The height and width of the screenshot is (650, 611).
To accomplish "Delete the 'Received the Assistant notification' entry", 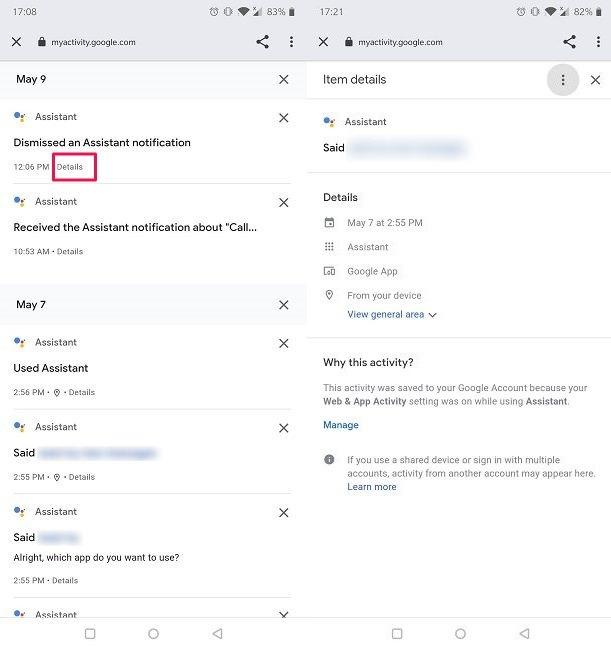I will tap(284, 202).
